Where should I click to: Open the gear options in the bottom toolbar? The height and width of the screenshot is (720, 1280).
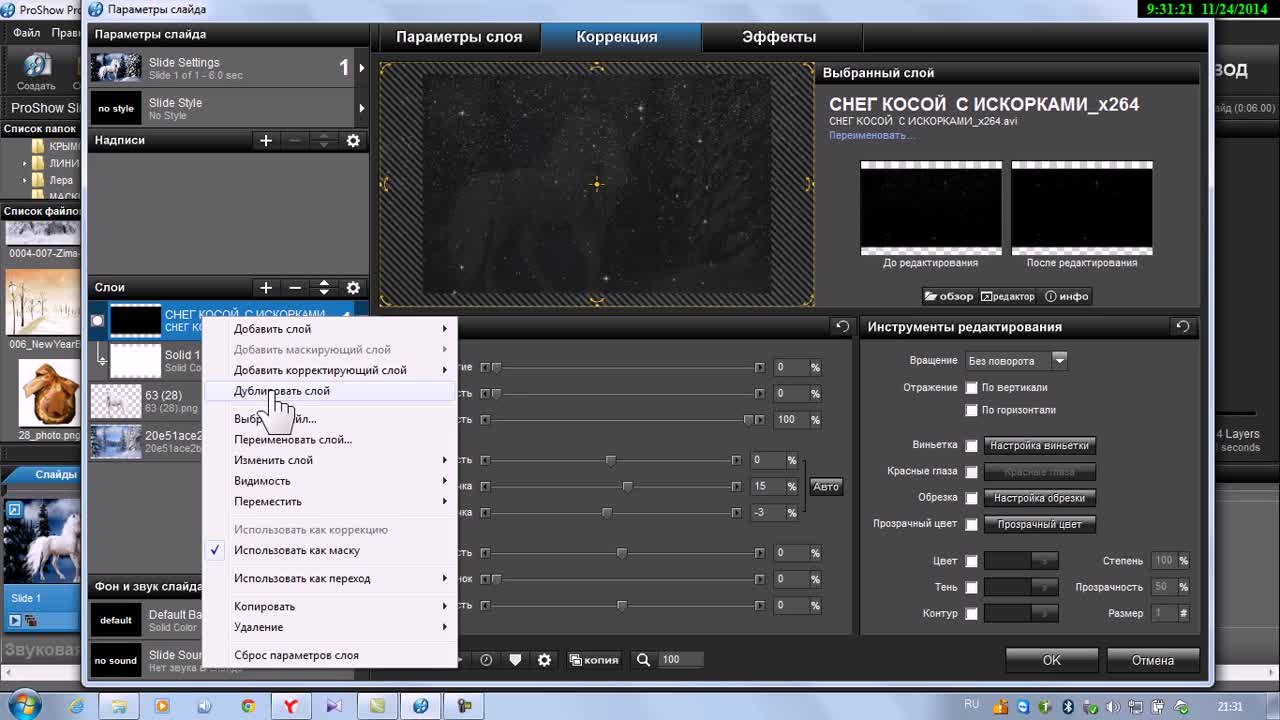545,660
